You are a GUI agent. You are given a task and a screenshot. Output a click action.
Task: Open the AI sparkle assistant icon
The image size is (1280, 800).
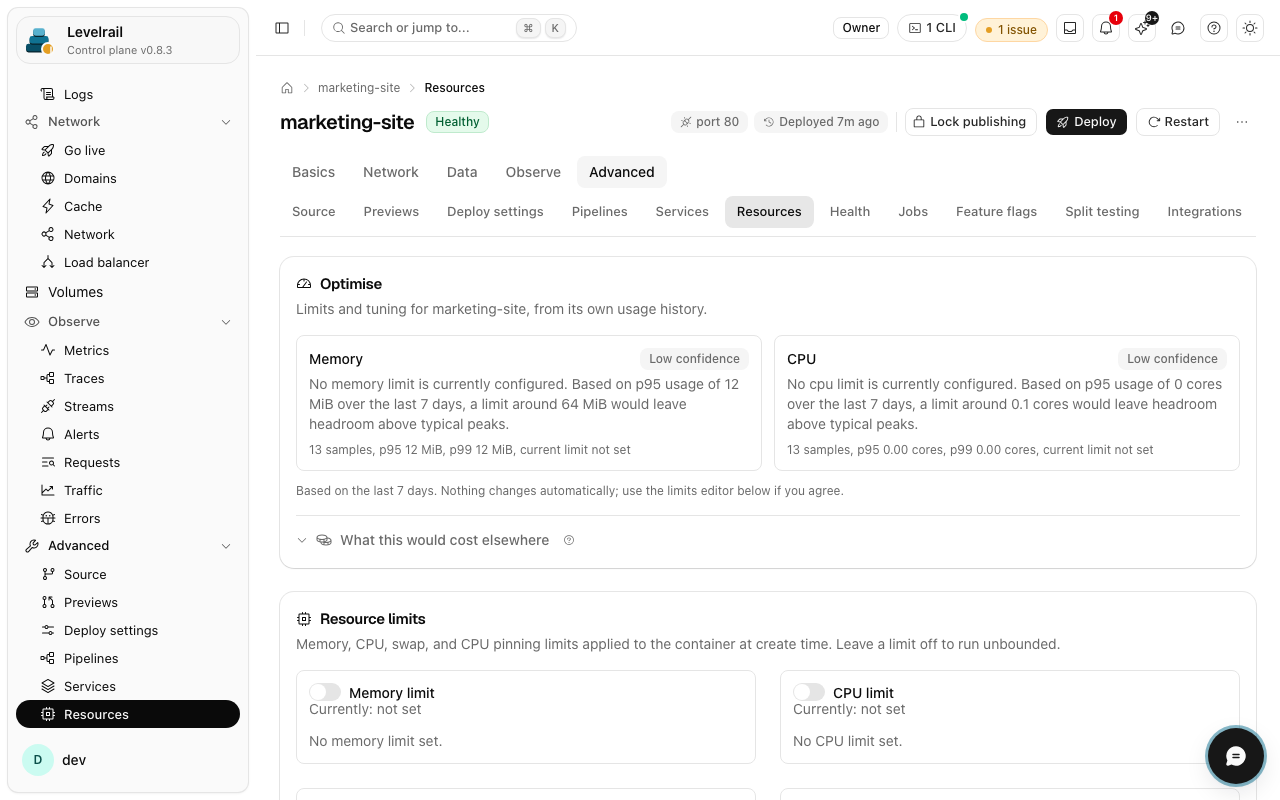click(x=1142, y=28)
